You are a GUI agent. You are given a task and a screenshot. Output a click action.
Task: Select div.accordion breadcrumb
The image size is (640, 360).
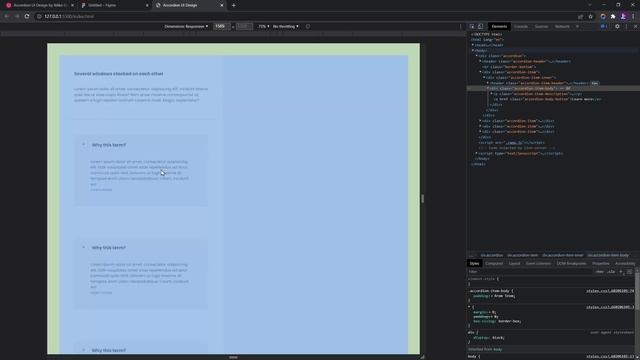pyautogui.click(x=491, y=255)
